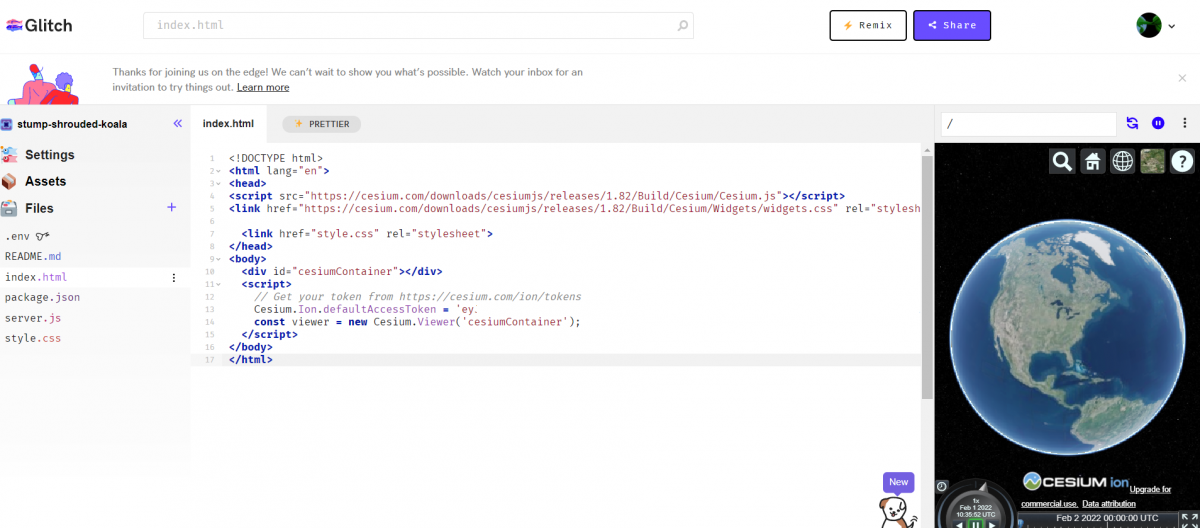Follow the Learn more link
The image size is (1200, 528).
(263, 88)
